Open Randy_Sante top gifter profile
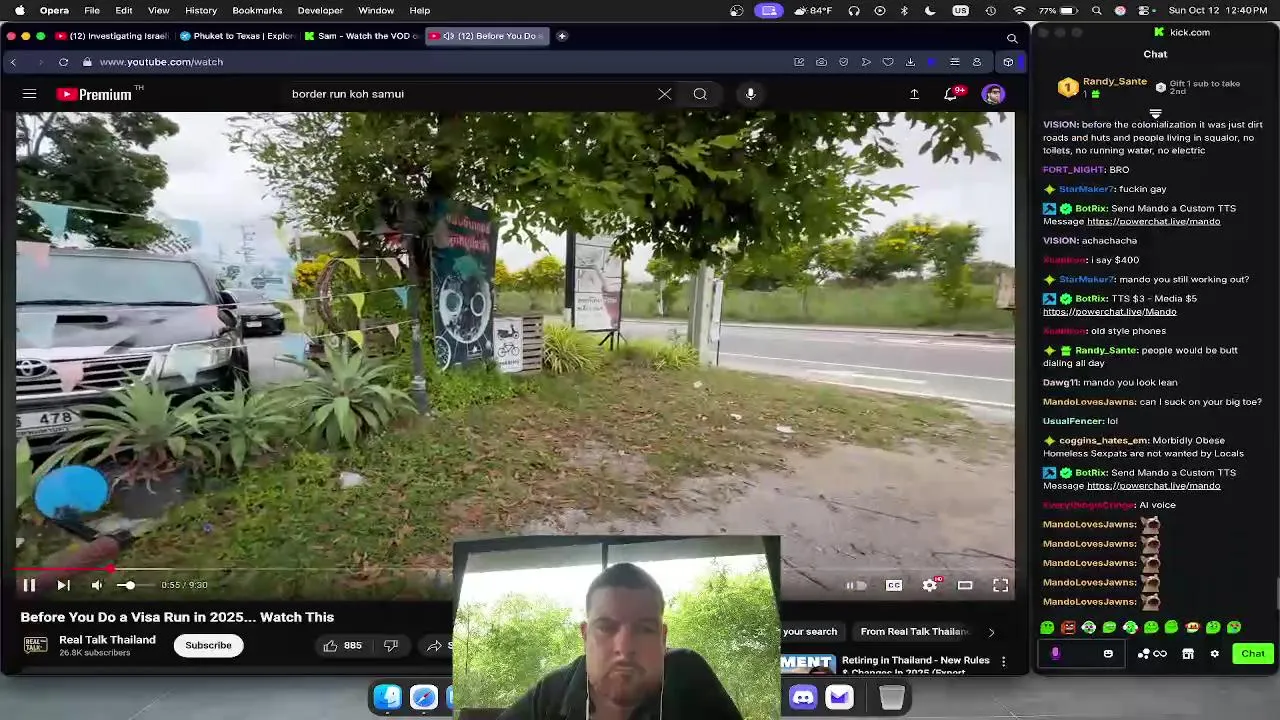The image size is (1280, 720). [x=1103, y=87]
